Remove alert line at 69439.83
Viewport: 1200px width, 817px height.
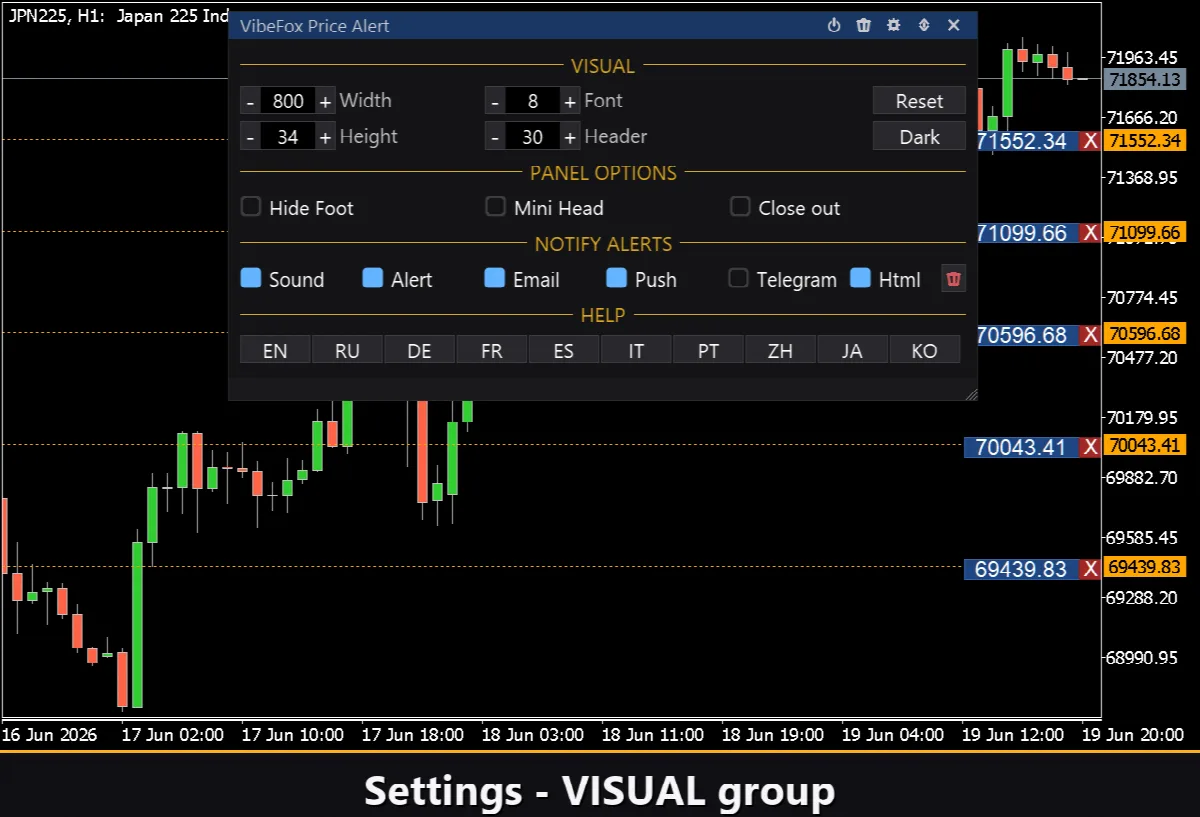(x=1092, y=568)
